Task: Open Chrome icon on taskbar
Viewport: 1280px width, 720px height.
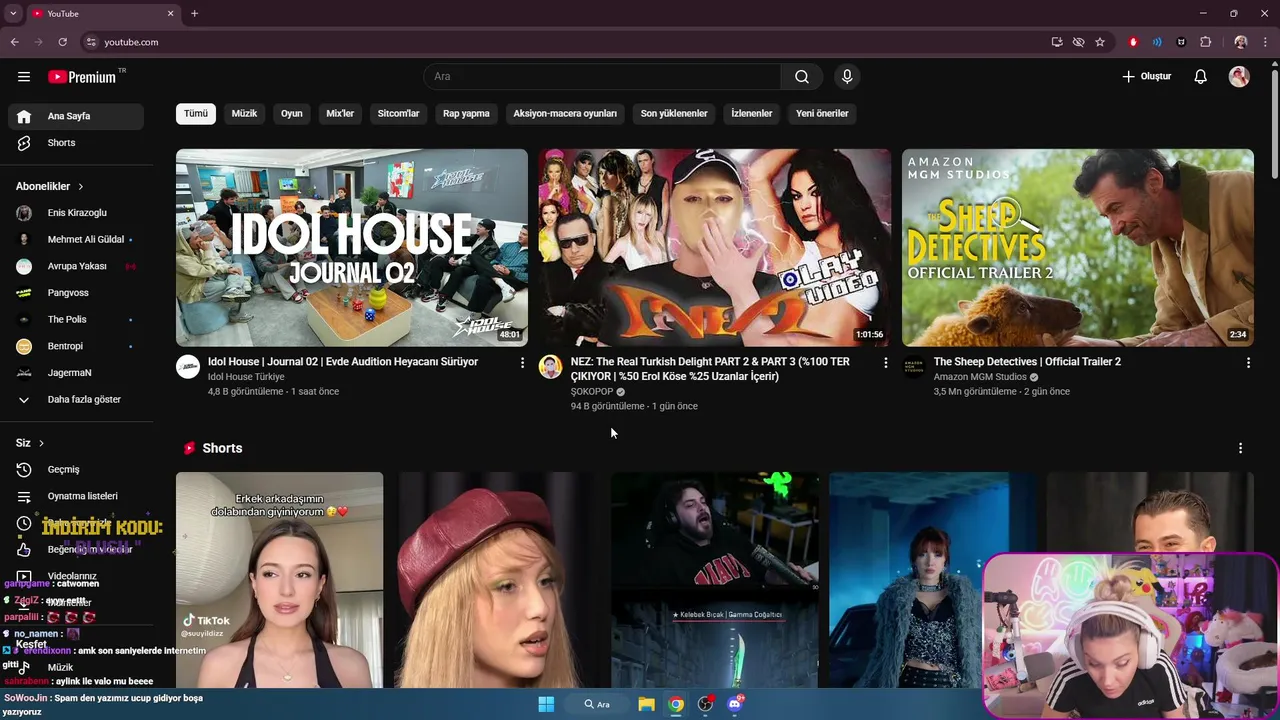Action: (x=676, y=704)
